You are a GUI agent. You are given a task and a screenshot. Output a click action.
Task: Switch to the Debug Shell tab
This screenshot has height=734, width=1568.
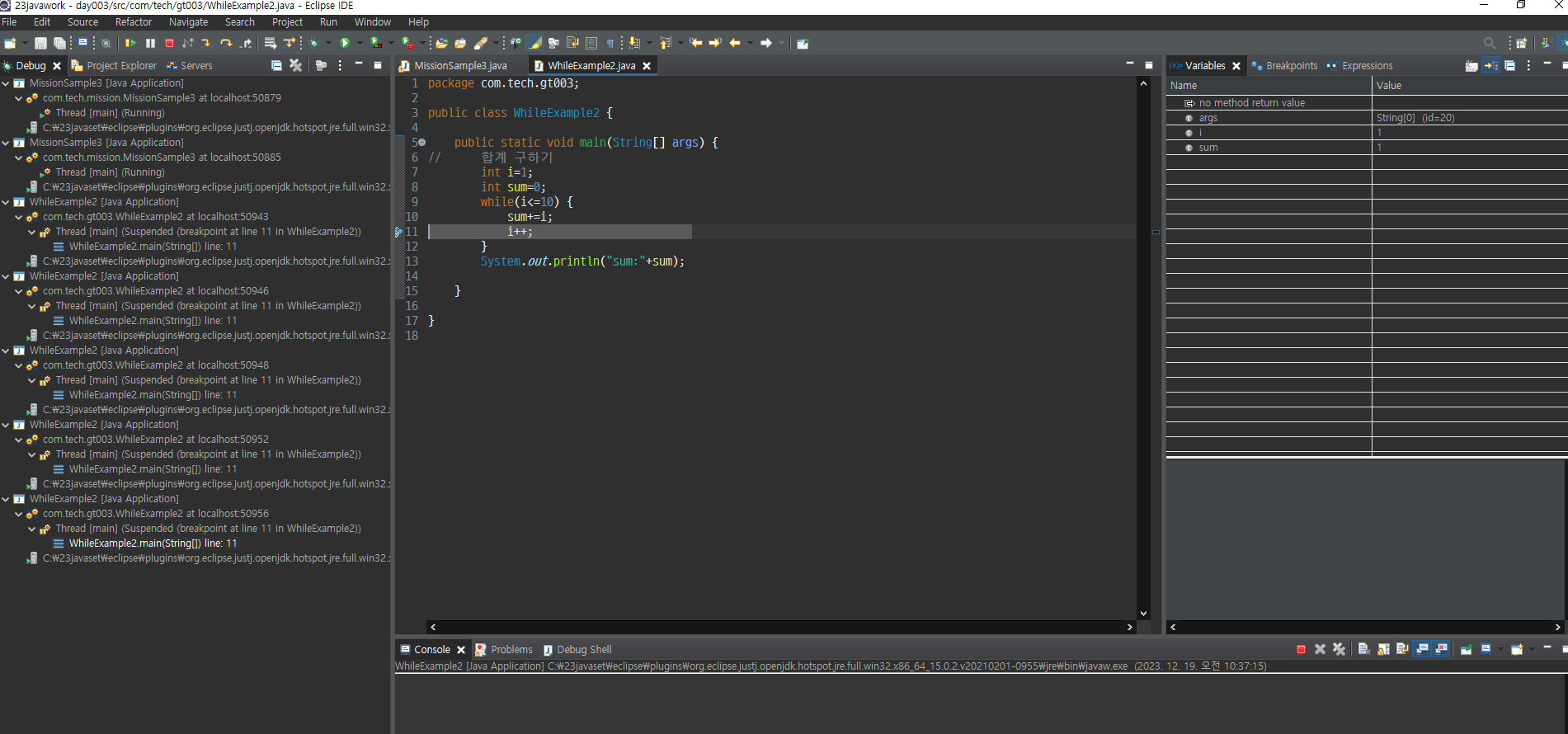tap(577, 650)
